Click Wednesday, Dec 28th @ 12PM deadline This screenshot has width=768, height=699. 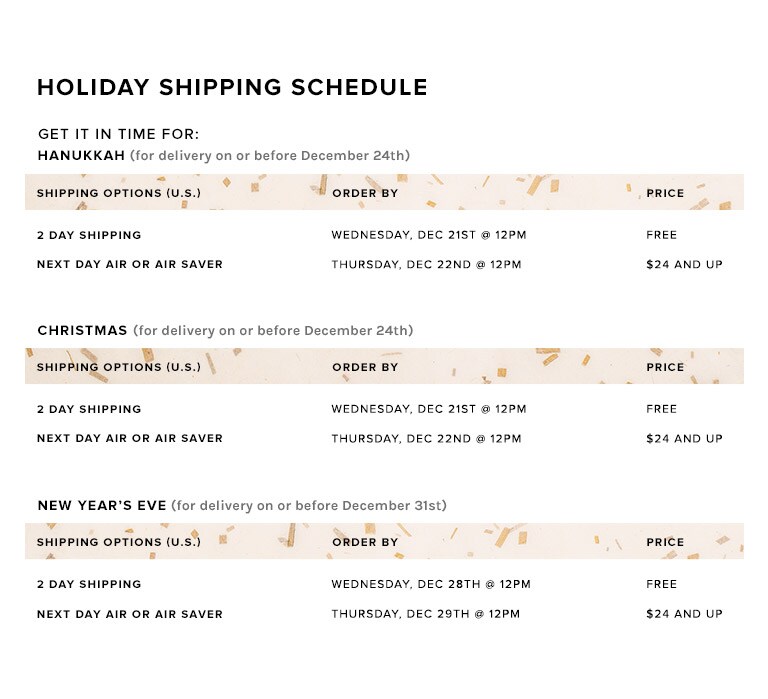[x=431, y=584]
